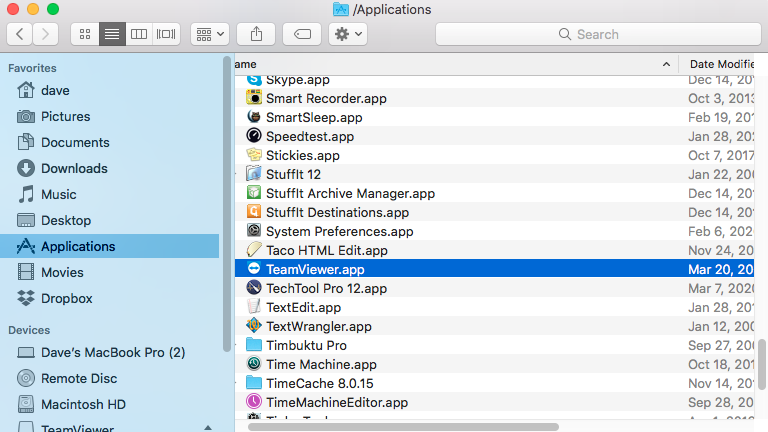This screenshot has height=432, width=768.
Task: Click the 'TextEdit.app' file name
Action: pyautogui.click(x=303, y=308)
